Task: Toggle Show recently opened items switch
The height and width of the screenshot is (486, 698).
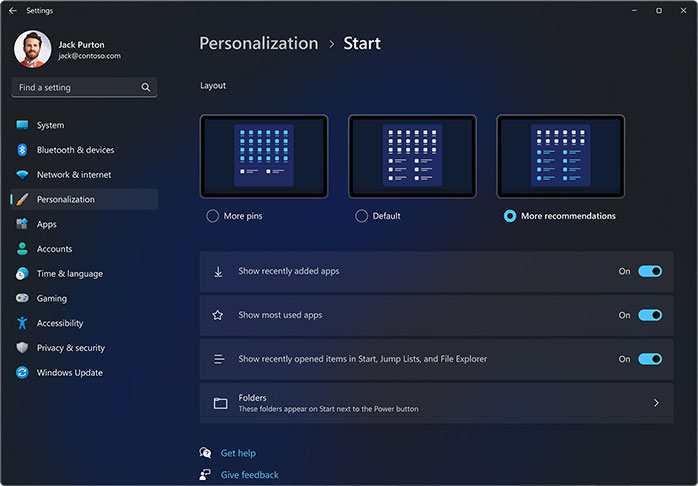Action: pos(650,359)
